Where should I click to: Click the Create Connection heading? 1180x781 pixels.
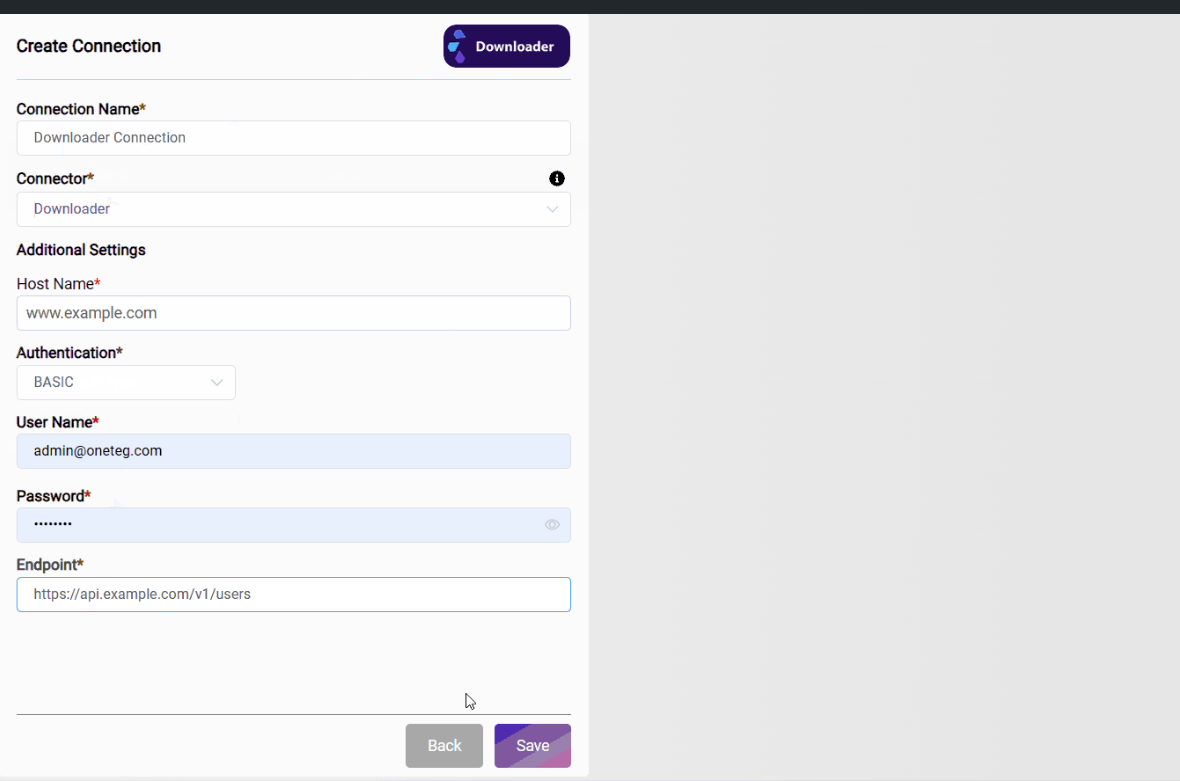click(x=89, y=46)
